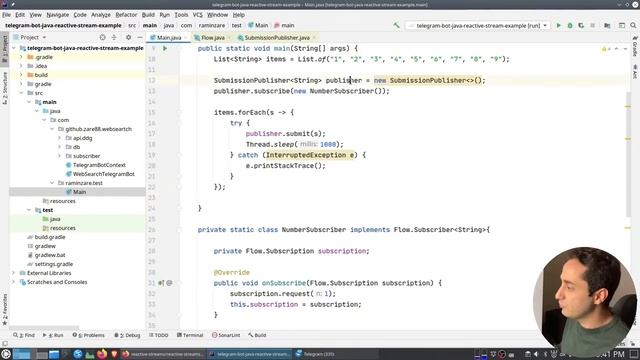
Task: Open the Navigate menu
Action: pos(58,15)
